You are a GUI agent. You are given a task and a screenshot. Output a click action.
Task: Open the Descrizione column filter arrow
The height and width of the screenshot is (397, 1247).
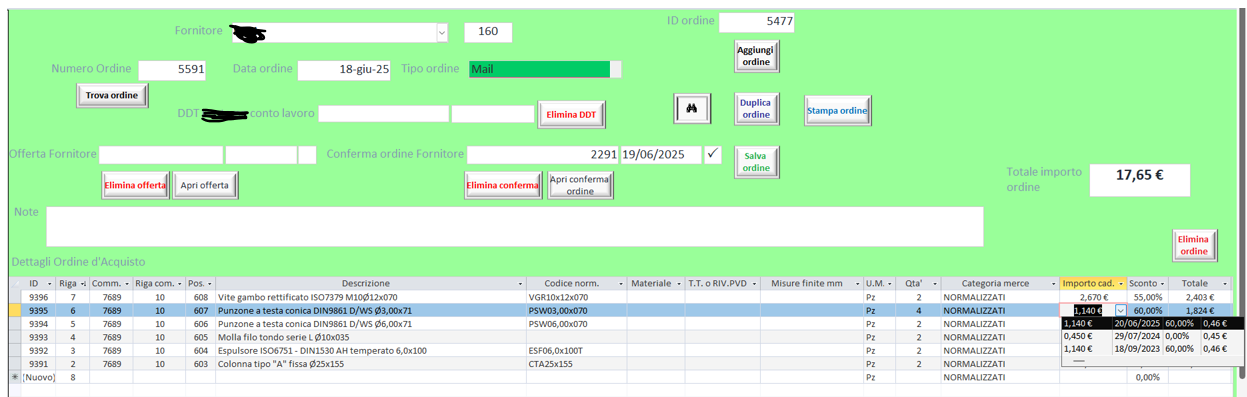pyautogui.click(x=520, y=284)
